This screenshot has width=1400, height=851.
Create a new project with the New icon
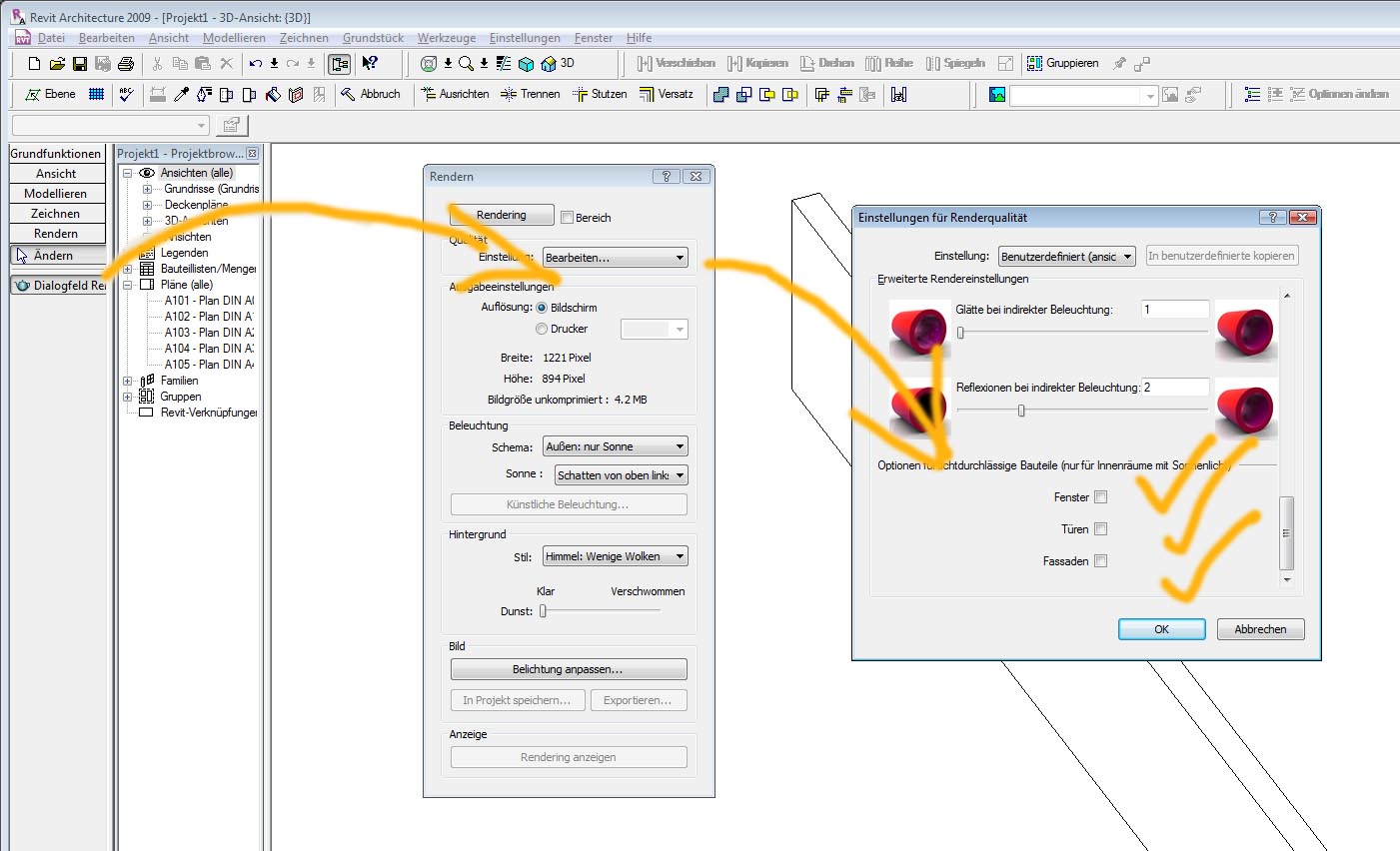point(34,64)
